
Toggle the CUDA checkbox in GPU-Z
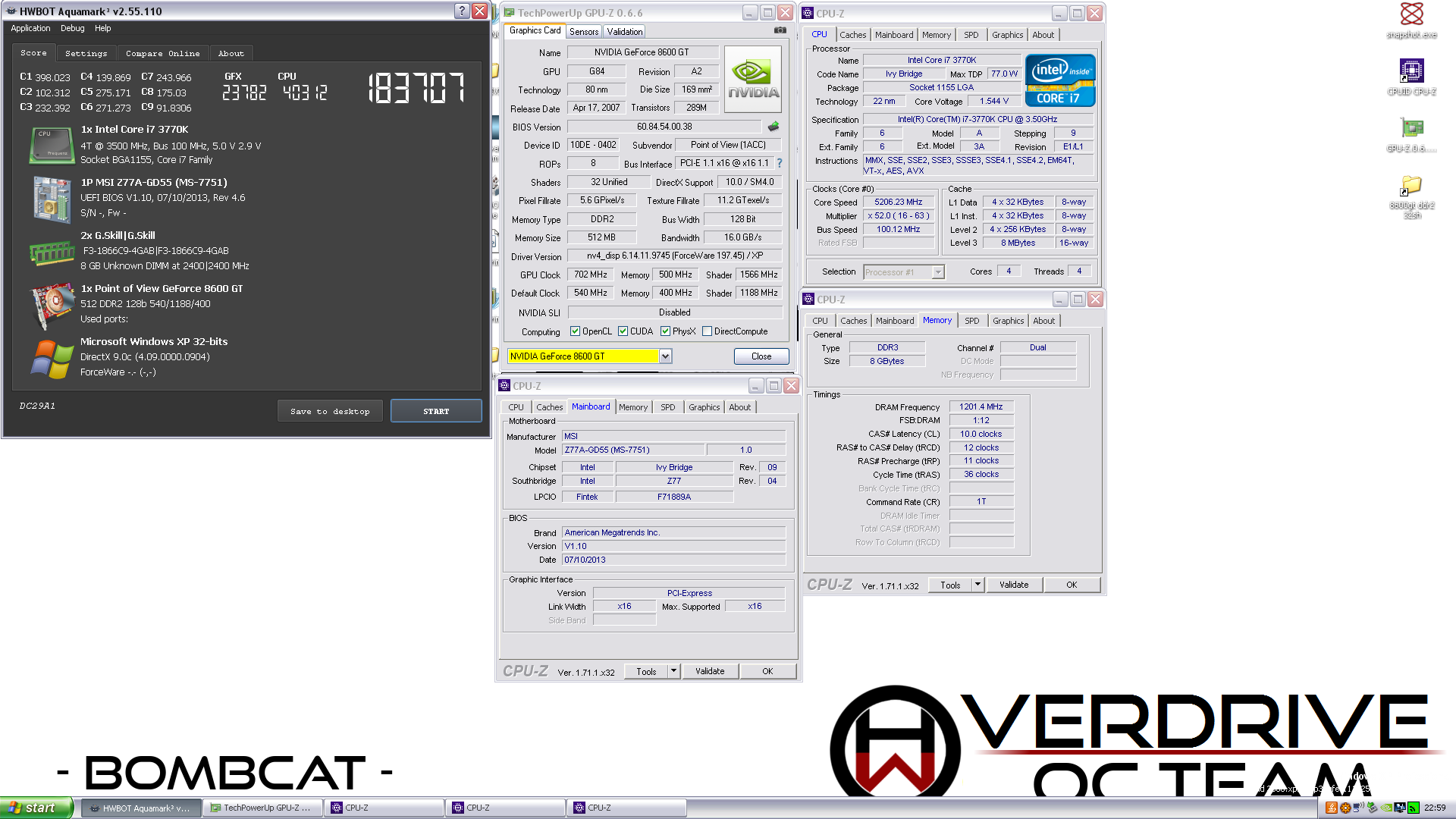[x=623, y=331]
